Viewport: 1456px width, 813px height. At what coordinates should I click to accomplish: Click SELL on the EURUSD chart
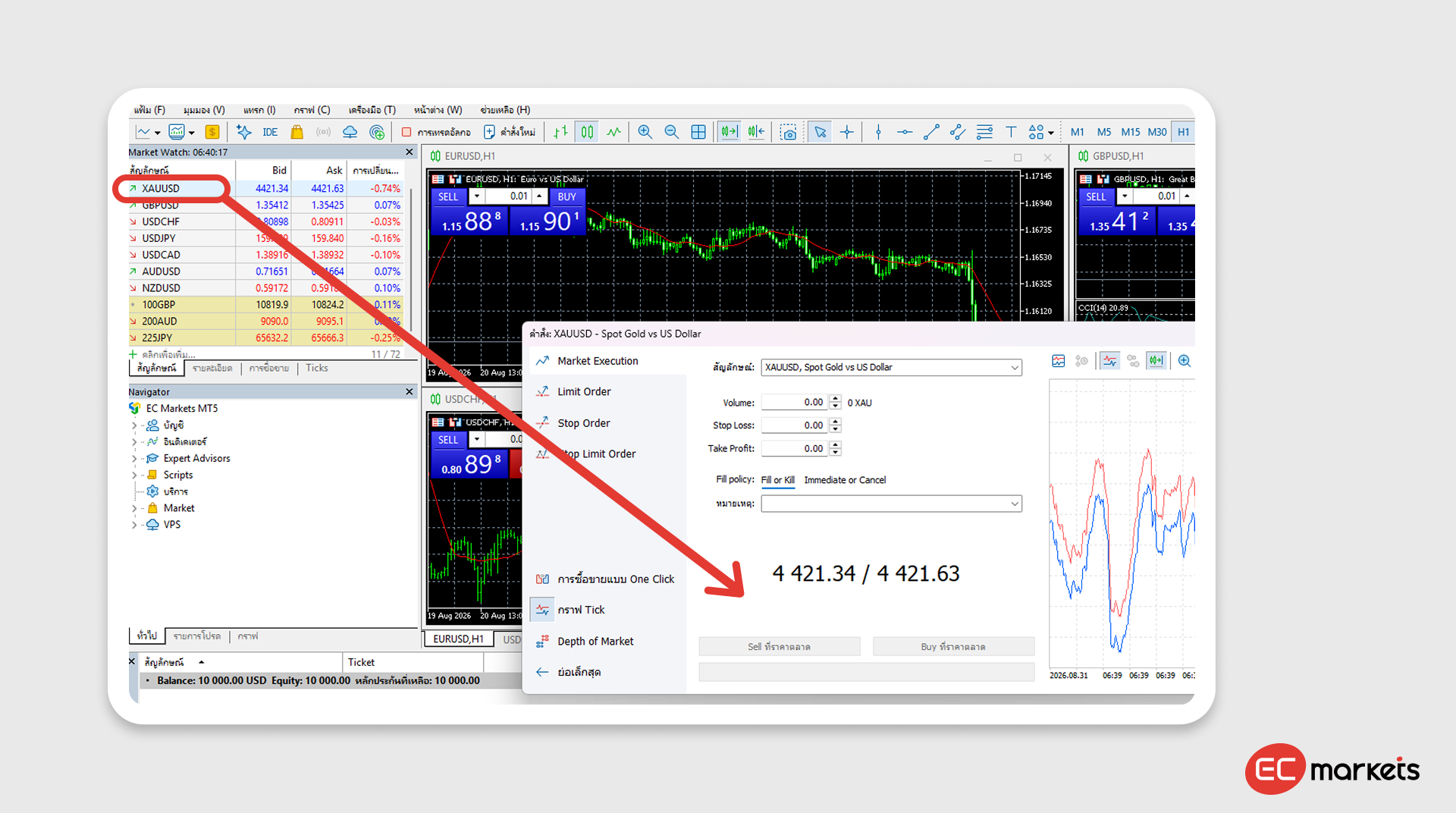(448, 196)
